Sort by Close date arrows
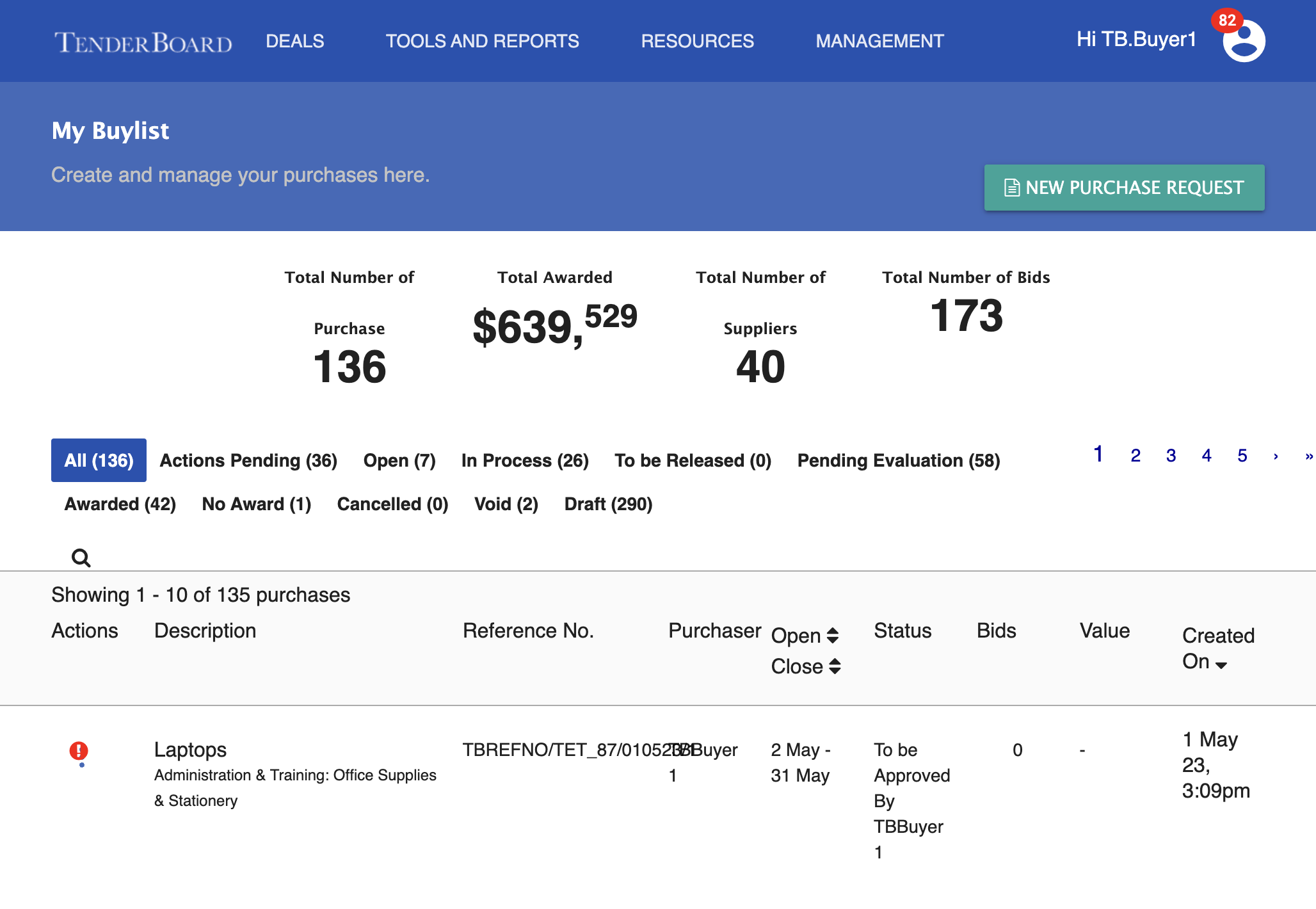Viewport: 1316px width, 909px height. tap(835, 666)
